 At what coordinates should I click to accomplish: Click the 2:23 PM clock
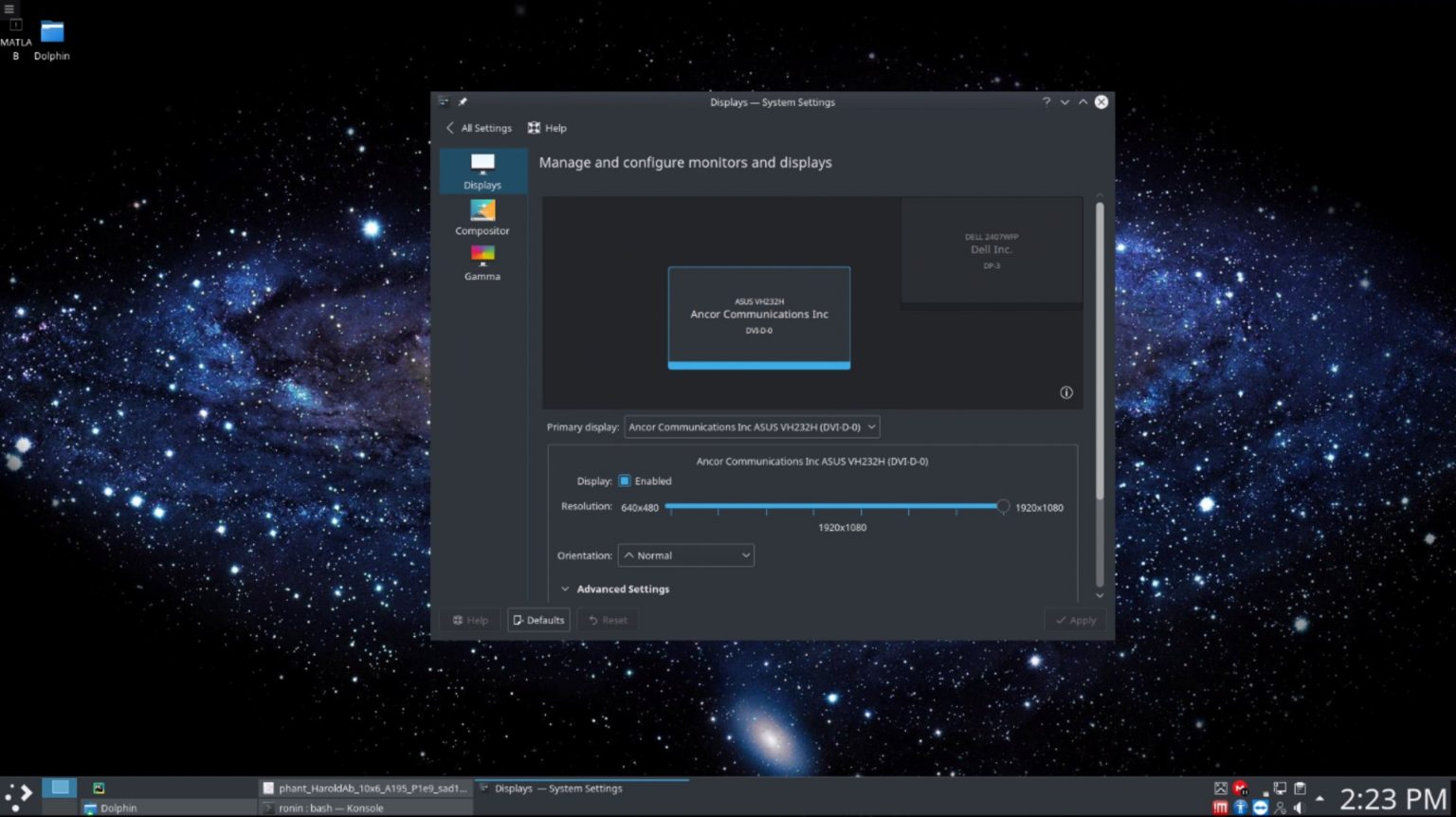click(1392, 799)
